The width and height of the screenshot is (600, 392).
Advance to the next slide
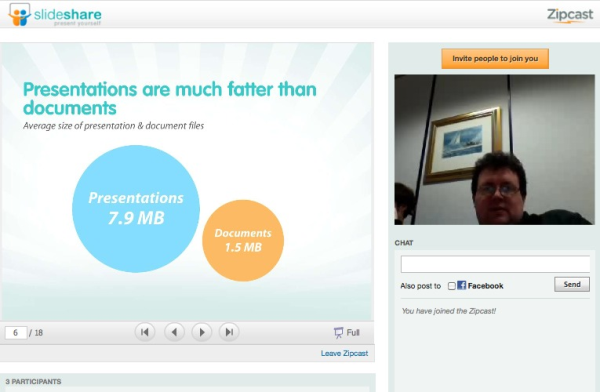pyautogui.click(x=202, y=332)
